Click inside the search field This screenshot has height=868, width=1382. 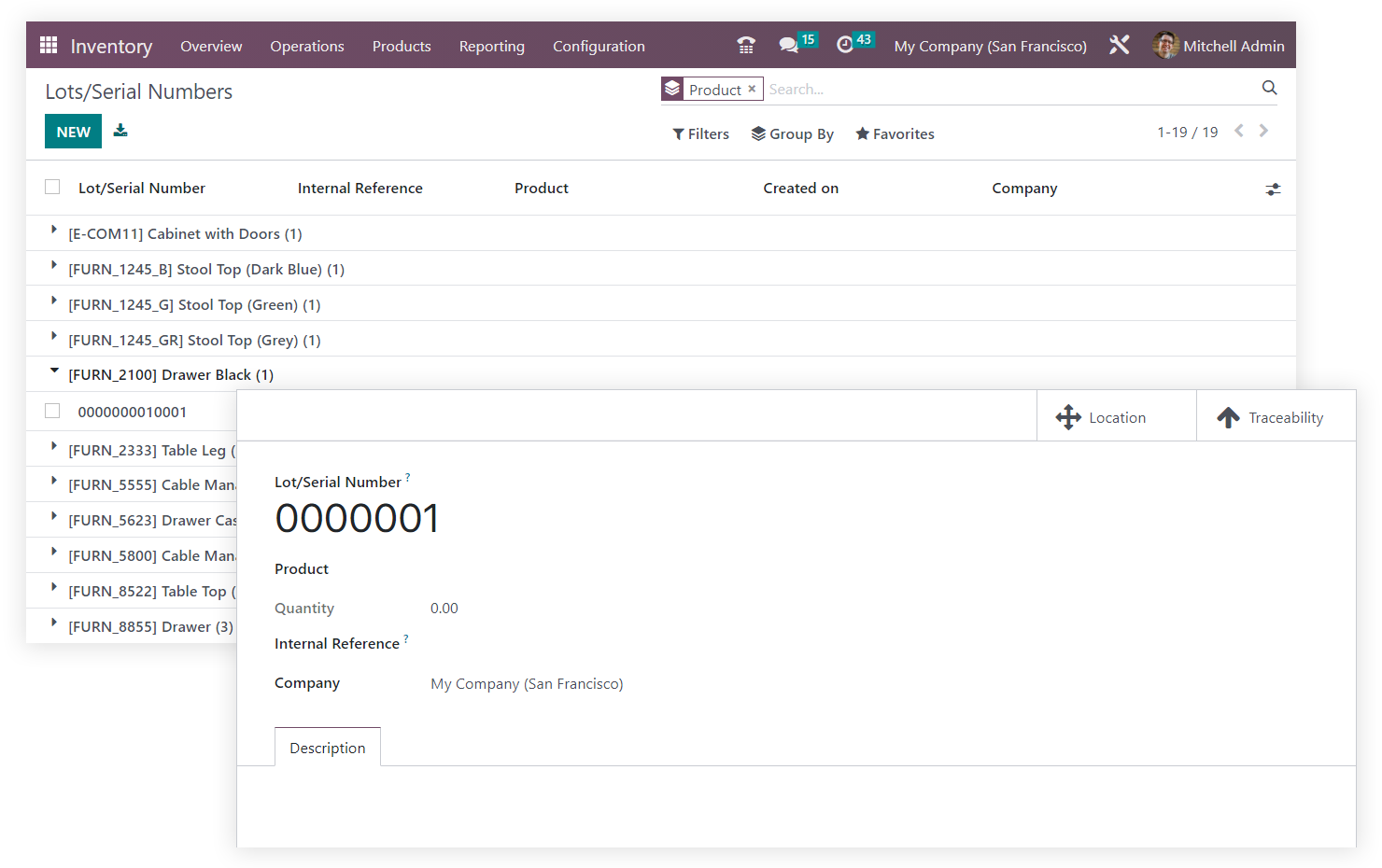coord(934,89)
